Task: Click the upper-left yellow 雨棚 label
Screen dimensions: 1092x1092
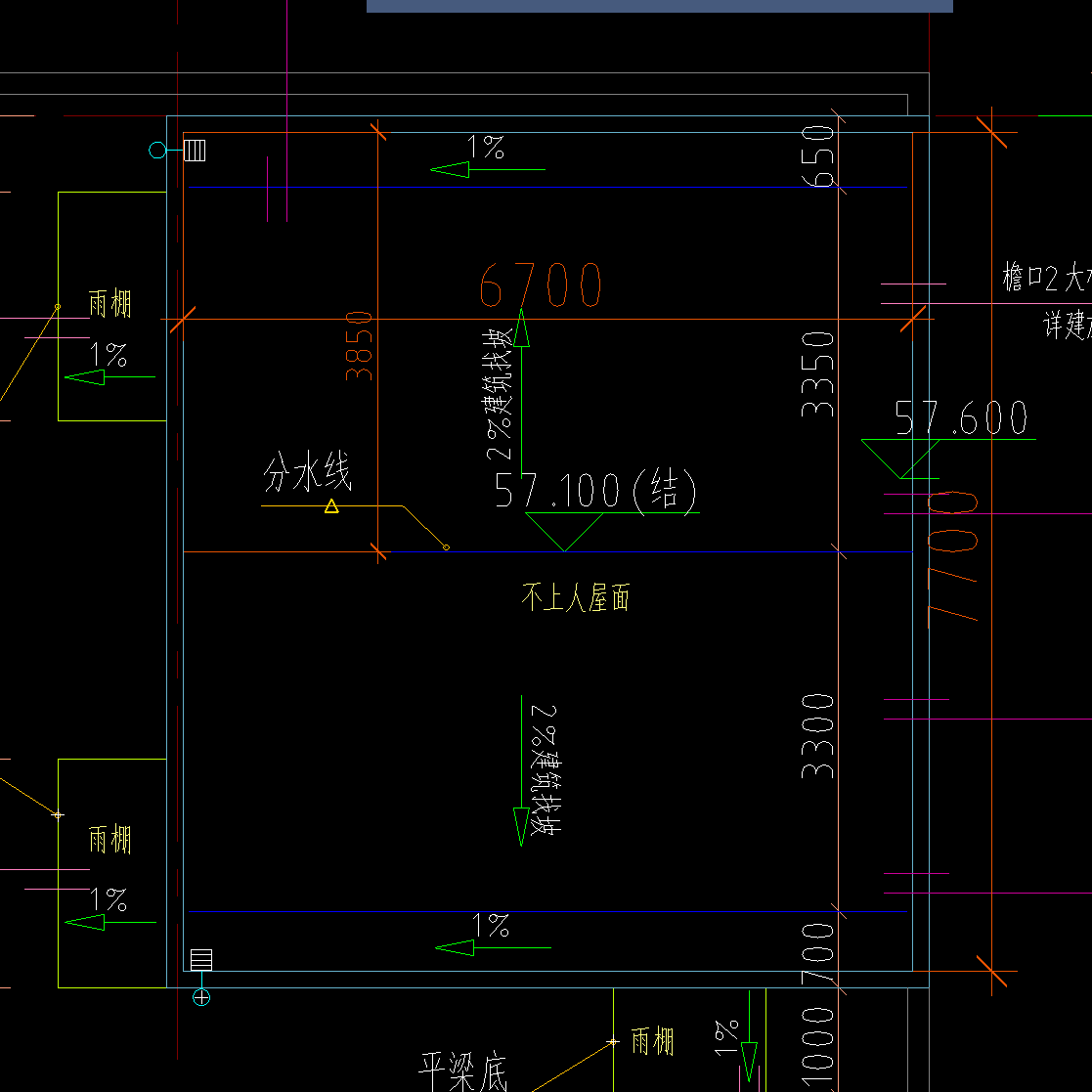Action: (x=110, y=304)
